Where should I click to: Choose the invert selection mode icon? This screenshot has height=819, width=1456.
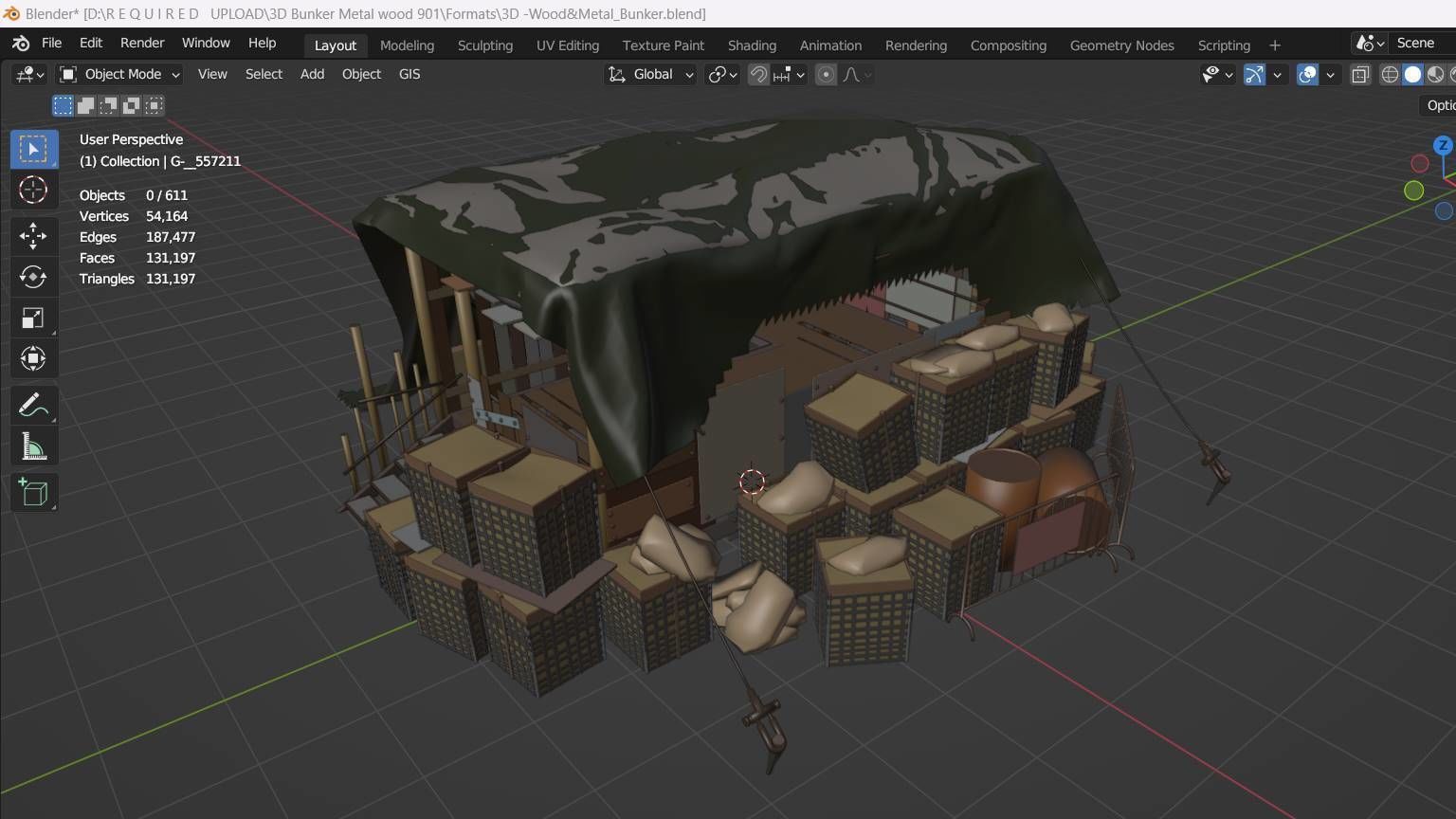131,105
